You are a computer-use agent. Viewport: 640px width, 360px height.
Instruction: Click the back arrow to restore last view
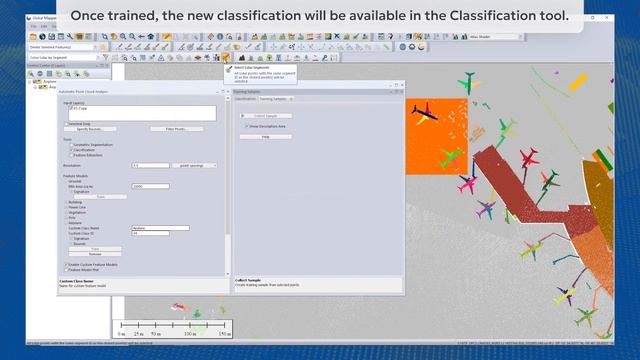141,37
